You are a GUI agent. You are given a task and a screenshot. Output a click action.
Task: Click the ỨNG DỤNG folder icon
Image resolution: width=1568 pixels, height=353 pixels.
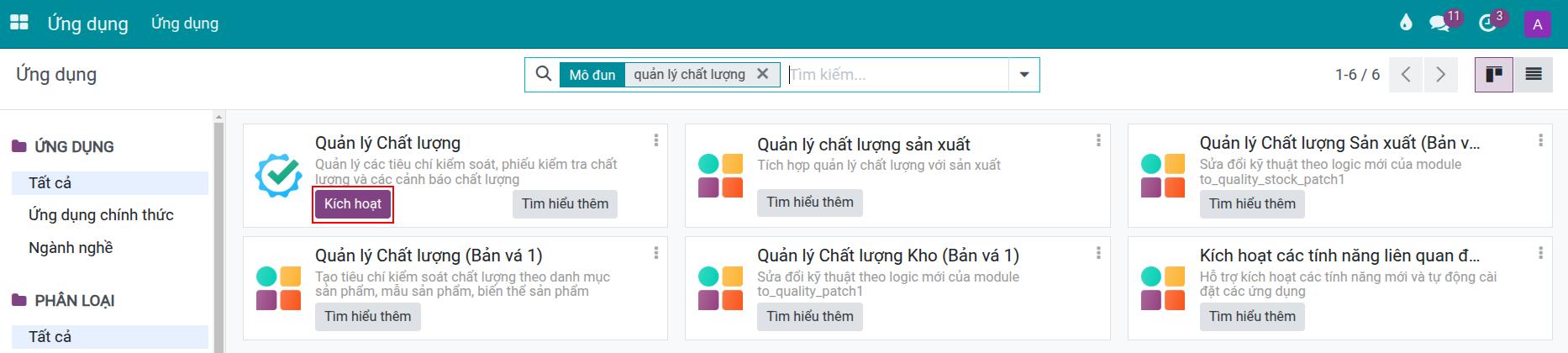pyautogui.click(x=19, y=147)
